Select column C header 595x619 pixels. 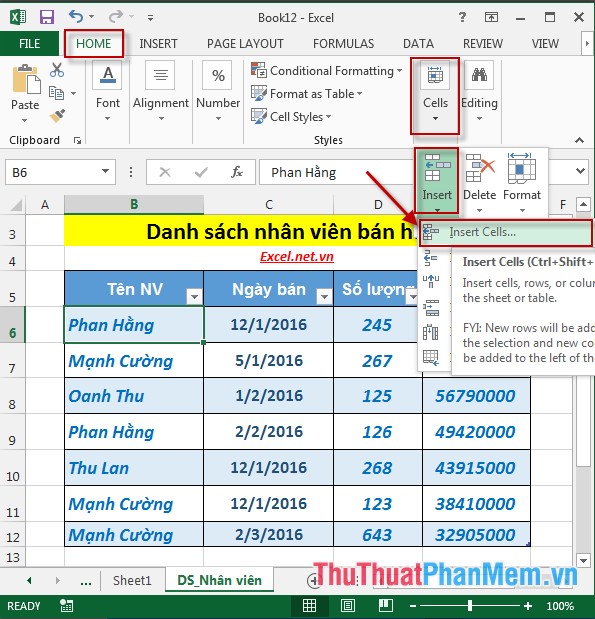click(268, 204)
